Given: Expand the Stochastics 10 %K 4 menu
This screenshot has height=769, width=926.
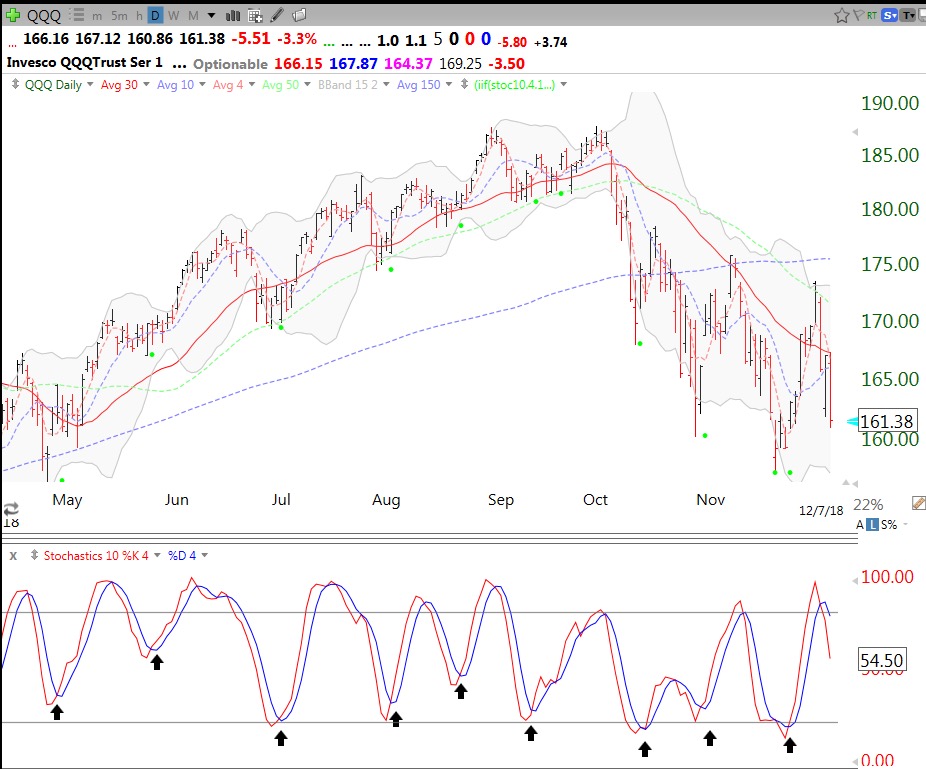Looking at the screenshot, I should tap(157, 555).
